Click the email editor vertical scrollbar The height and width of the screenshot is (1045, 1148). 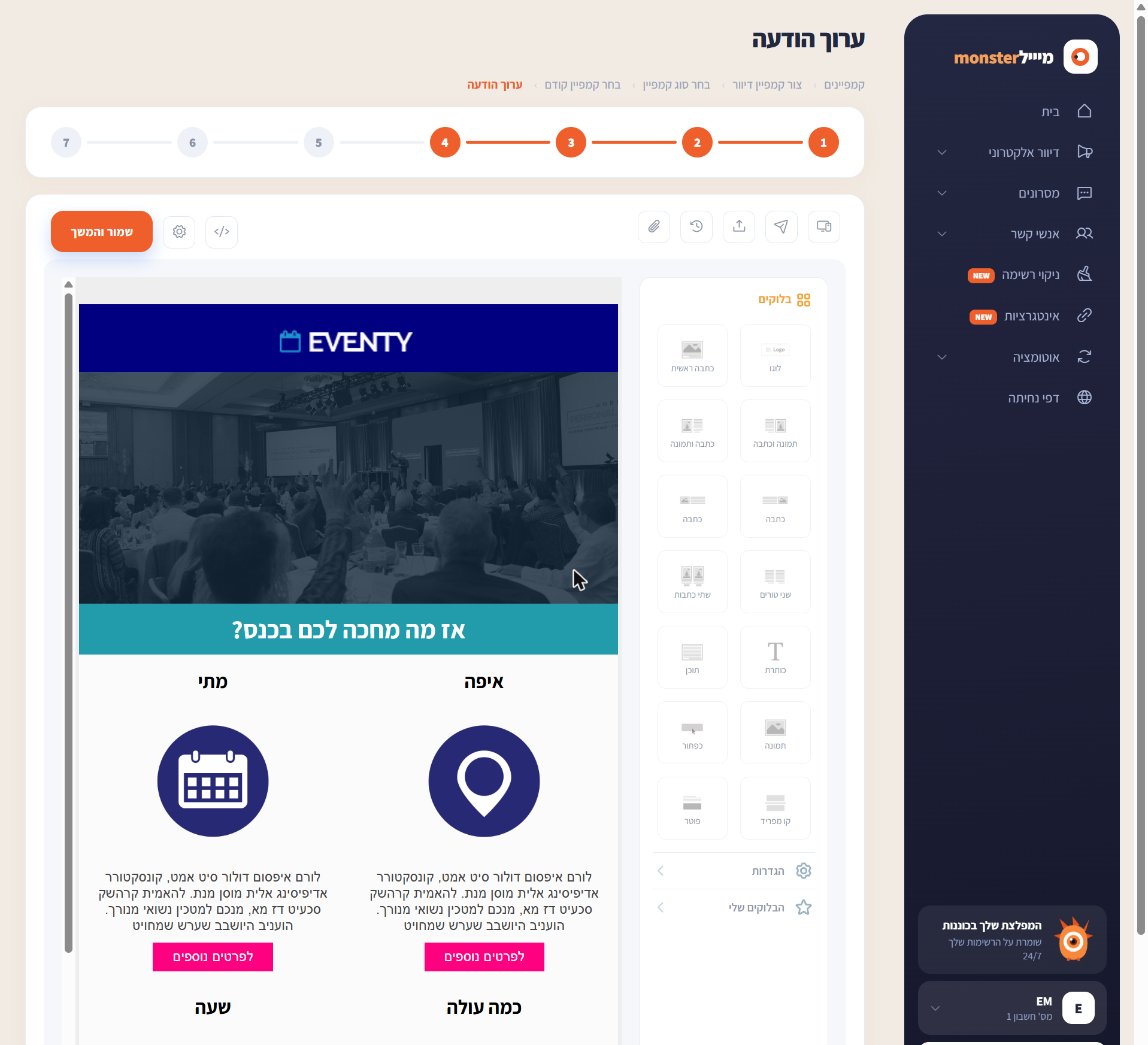[68, 622]
